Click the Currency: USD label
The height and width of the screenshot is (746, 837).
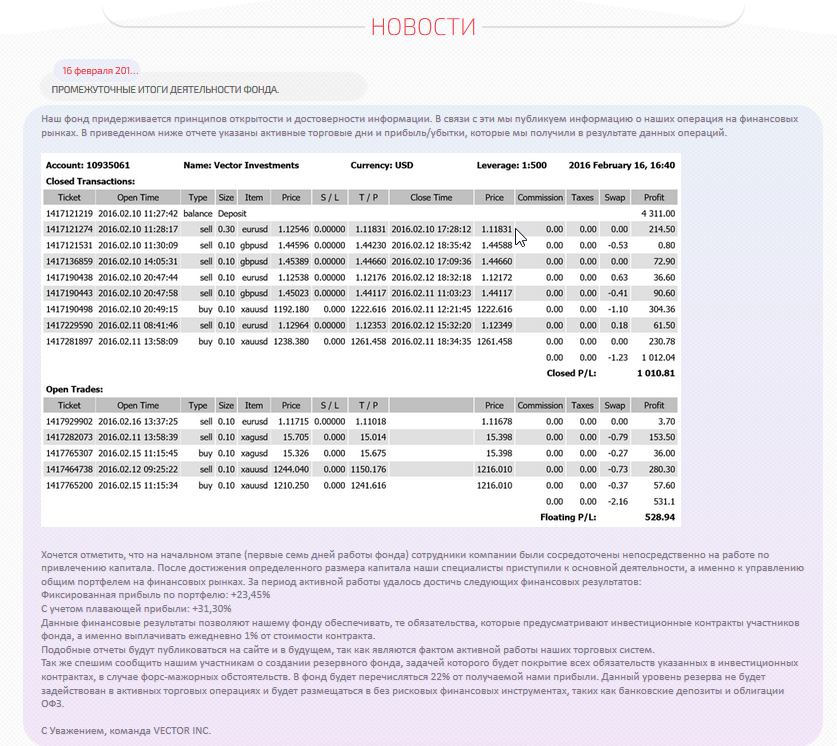(x=382, y=165)
